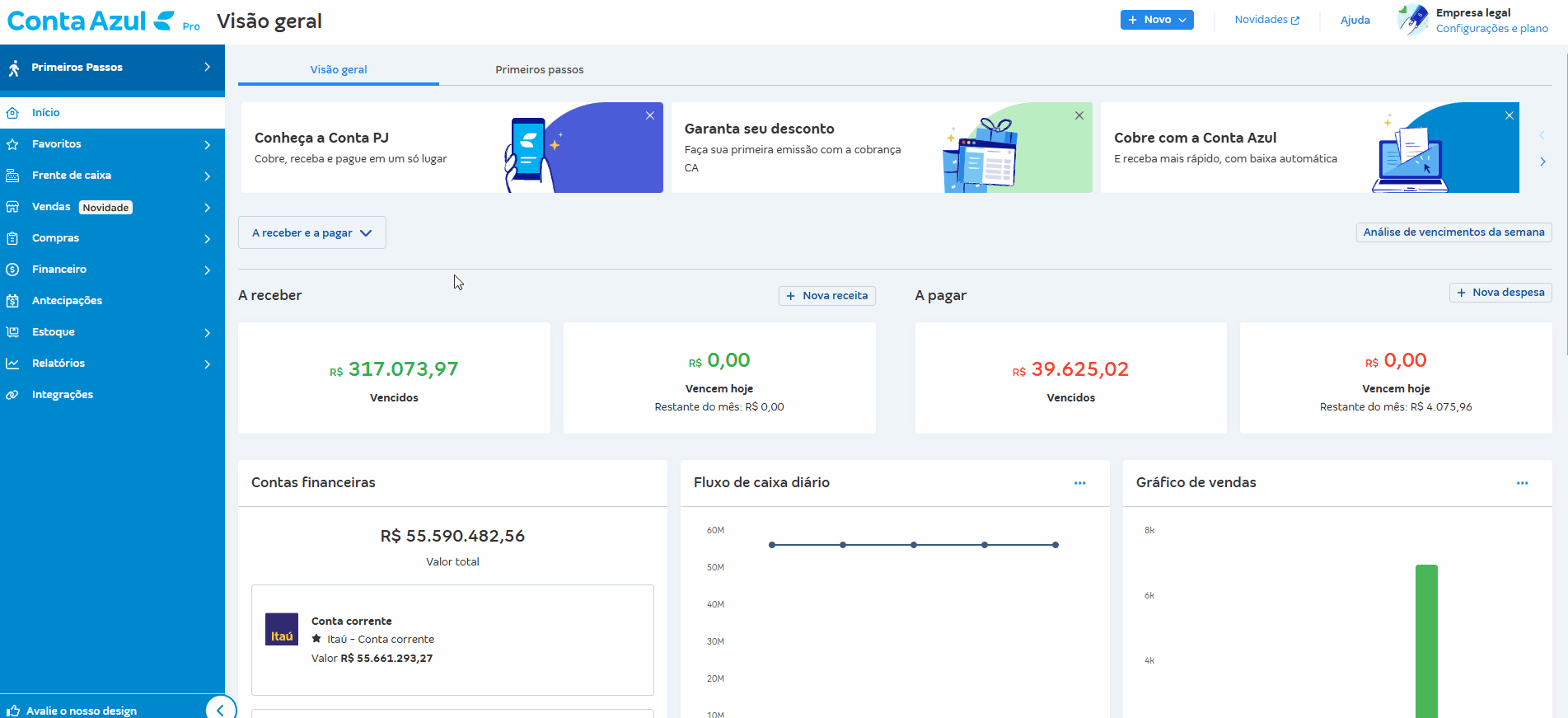Click the Conheça a Conta PJ banner title
This screenshot has height=718, width=1568.
click(x=321, y=138)
